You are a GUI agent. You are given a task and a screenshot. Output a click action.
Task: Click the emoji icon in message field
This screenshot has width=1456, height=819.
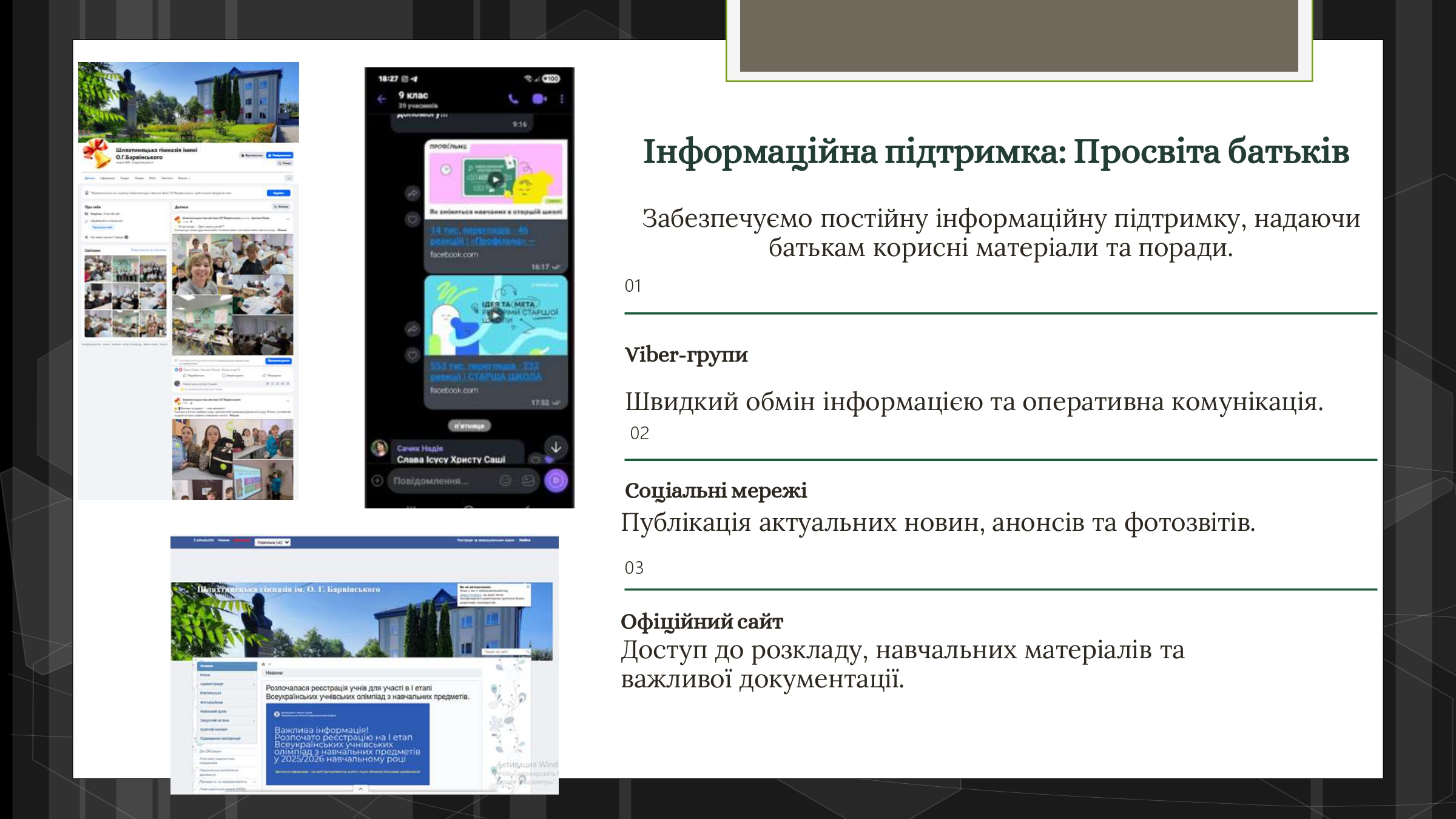[505, 480]
